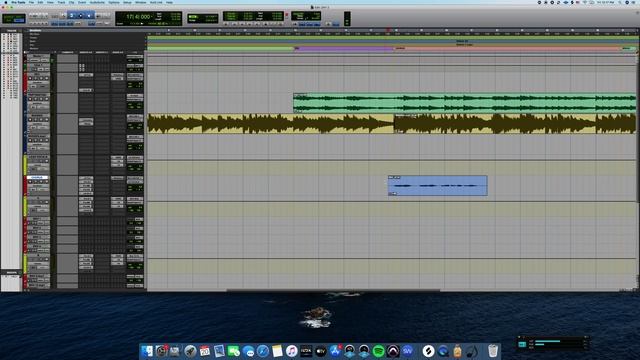Solo the track with yellow waveform clips

[41, 120]
